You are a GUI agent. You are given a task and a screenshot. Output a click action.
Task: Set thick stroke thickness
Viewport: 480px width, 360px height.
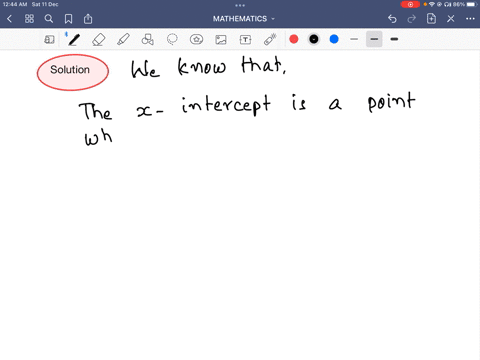[x=394, y=39]
